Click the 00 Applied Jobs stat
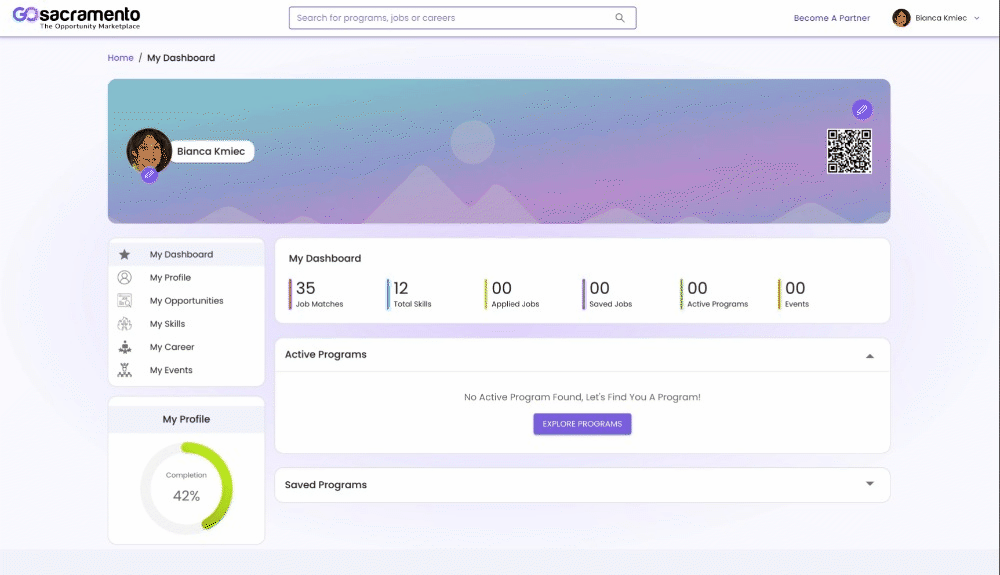The width and height of the screenshot is (1000, 575). tap(512, 294)
